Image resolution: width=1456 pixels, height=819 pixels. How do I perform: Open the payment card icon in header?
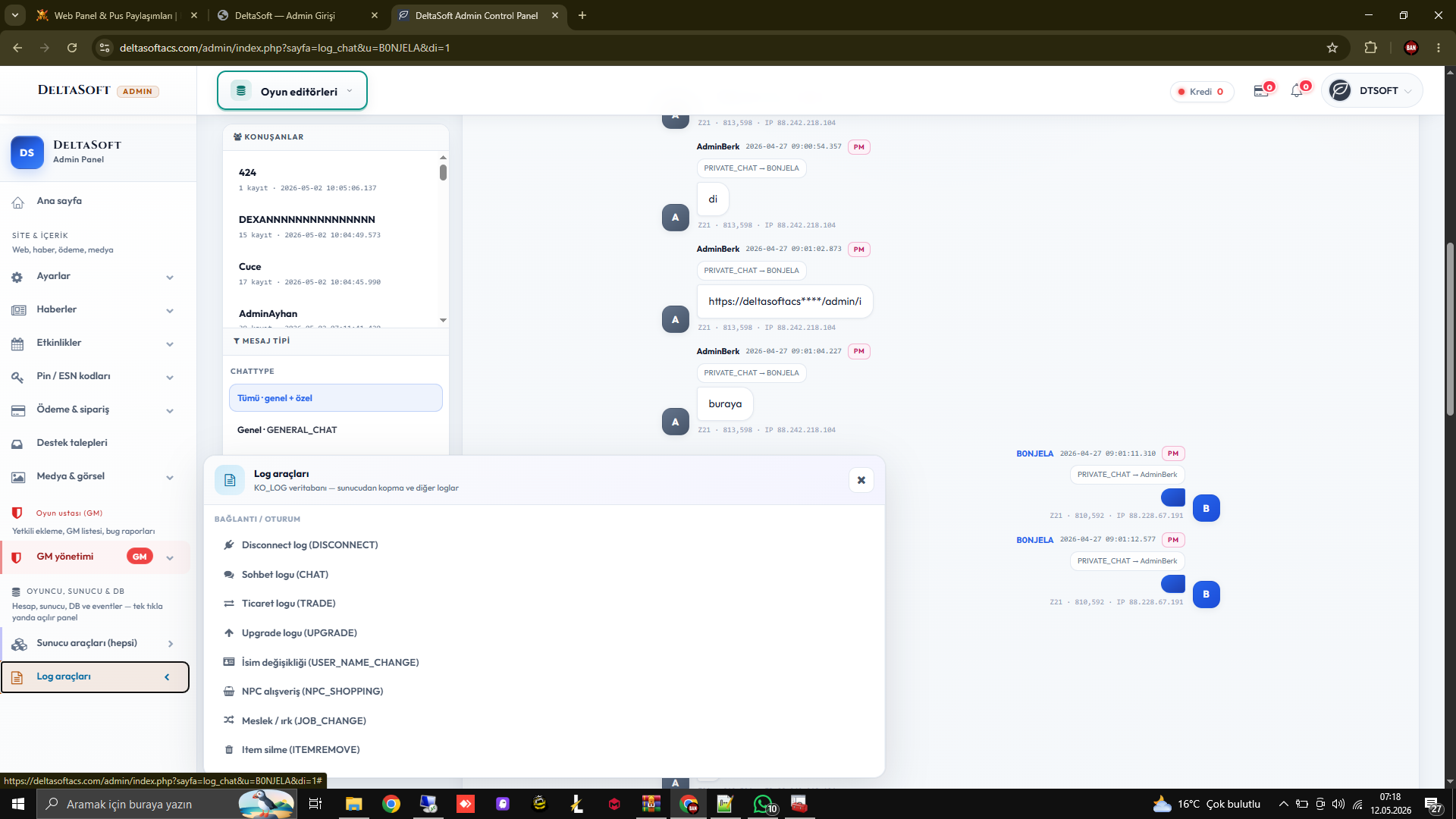point(1260,91)
